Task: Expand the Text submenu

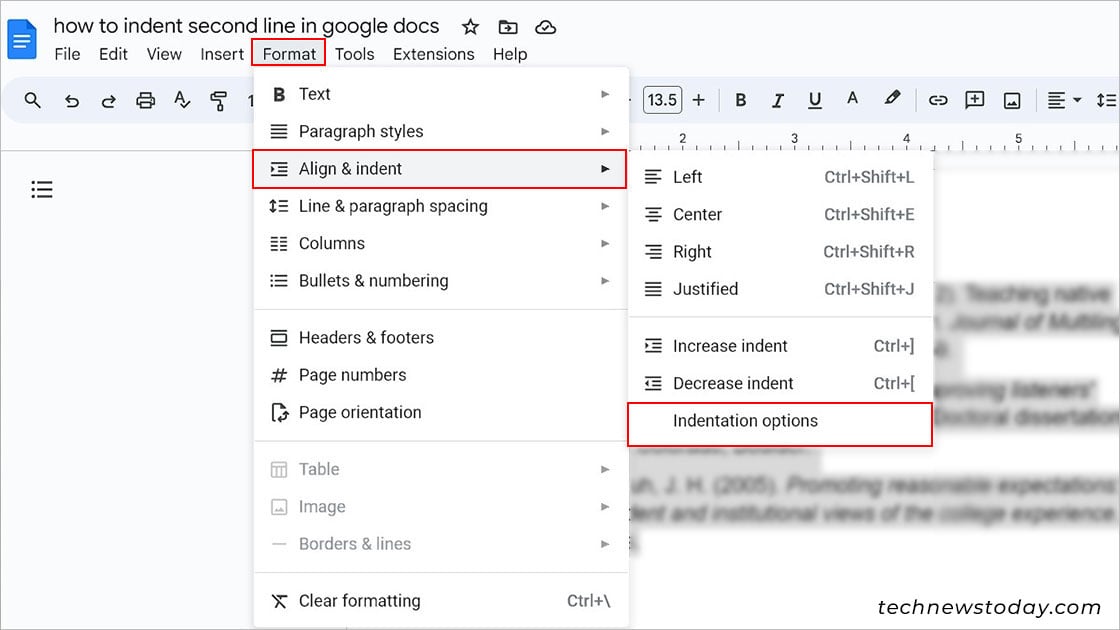Action: click(441, 94)
